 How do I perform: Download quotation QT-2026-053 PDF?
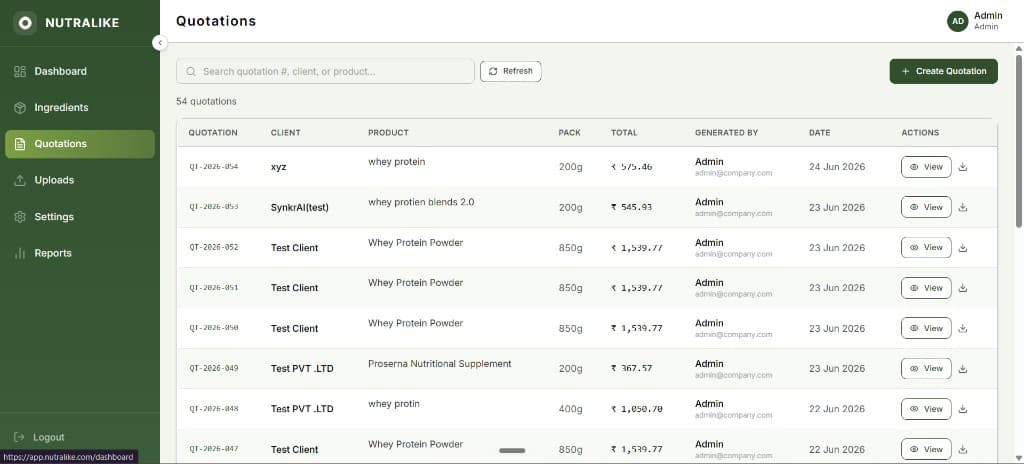pyautogui.click(x=963, y=207)
